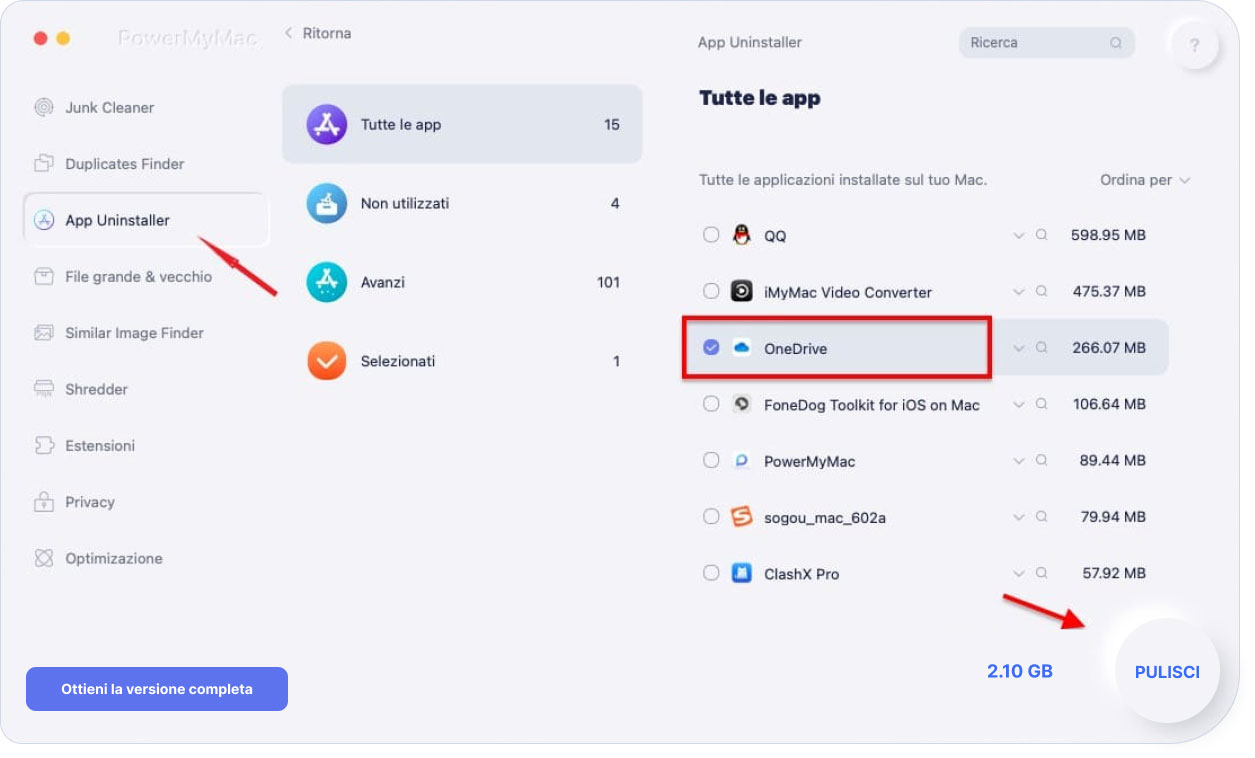Viewport: 1255px width, 758px height.
Task: Open the Privacy lock icon
Action: click(x=43, y=502)
